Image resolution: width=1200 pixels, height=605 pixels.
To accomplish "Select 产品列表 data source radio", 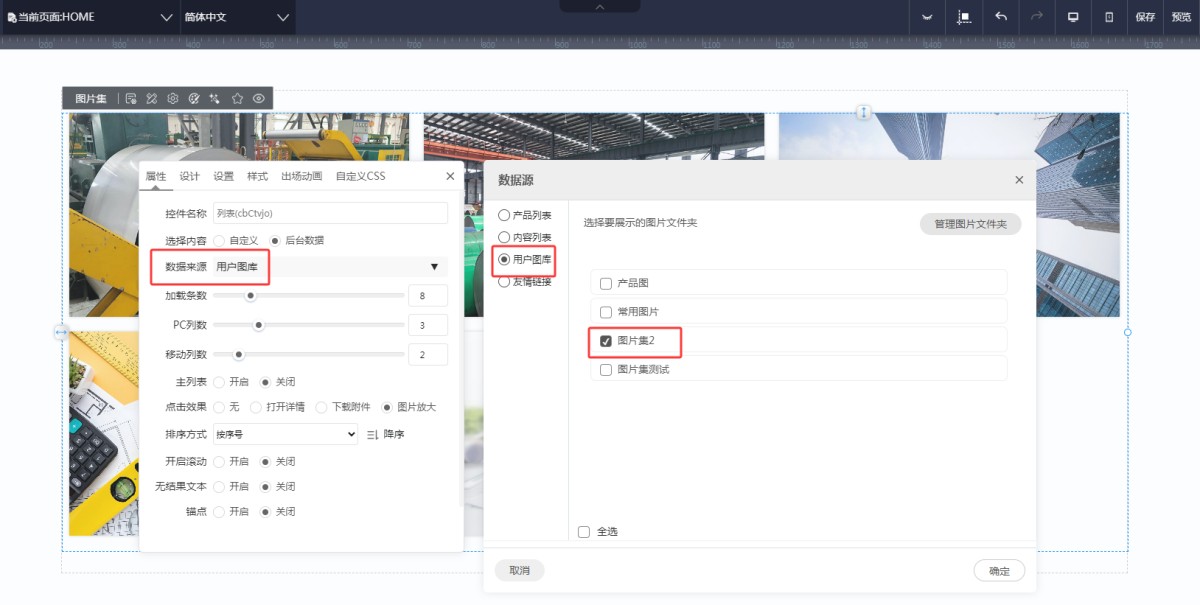I will tap(504, 215).
